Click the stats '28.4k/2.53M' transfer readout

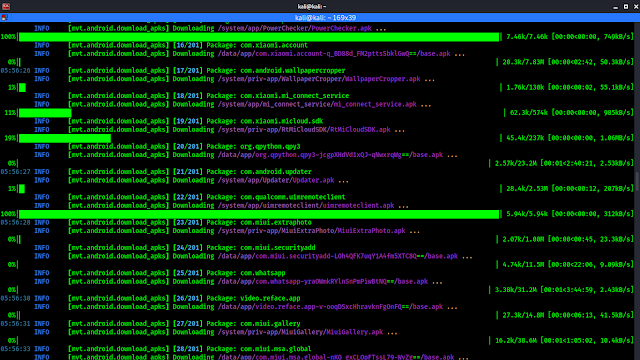click(570, 189)
